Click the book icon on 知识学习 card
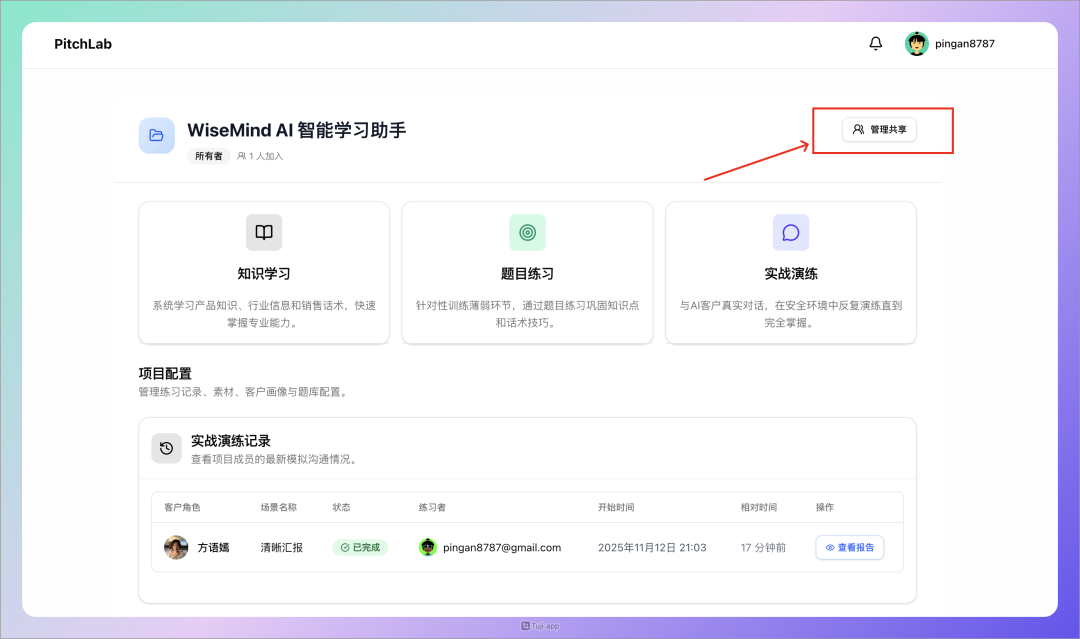This screenshot has width=1080, height=639. 264,232
